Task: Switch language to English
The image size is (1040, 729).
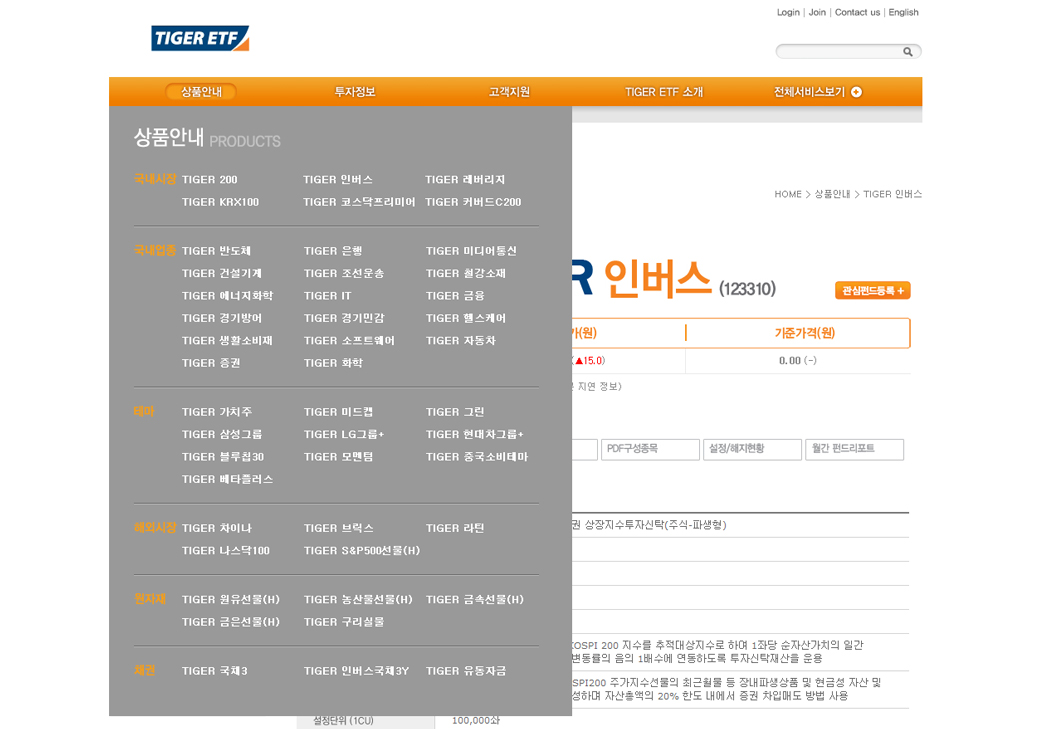Action: (903, 12)
